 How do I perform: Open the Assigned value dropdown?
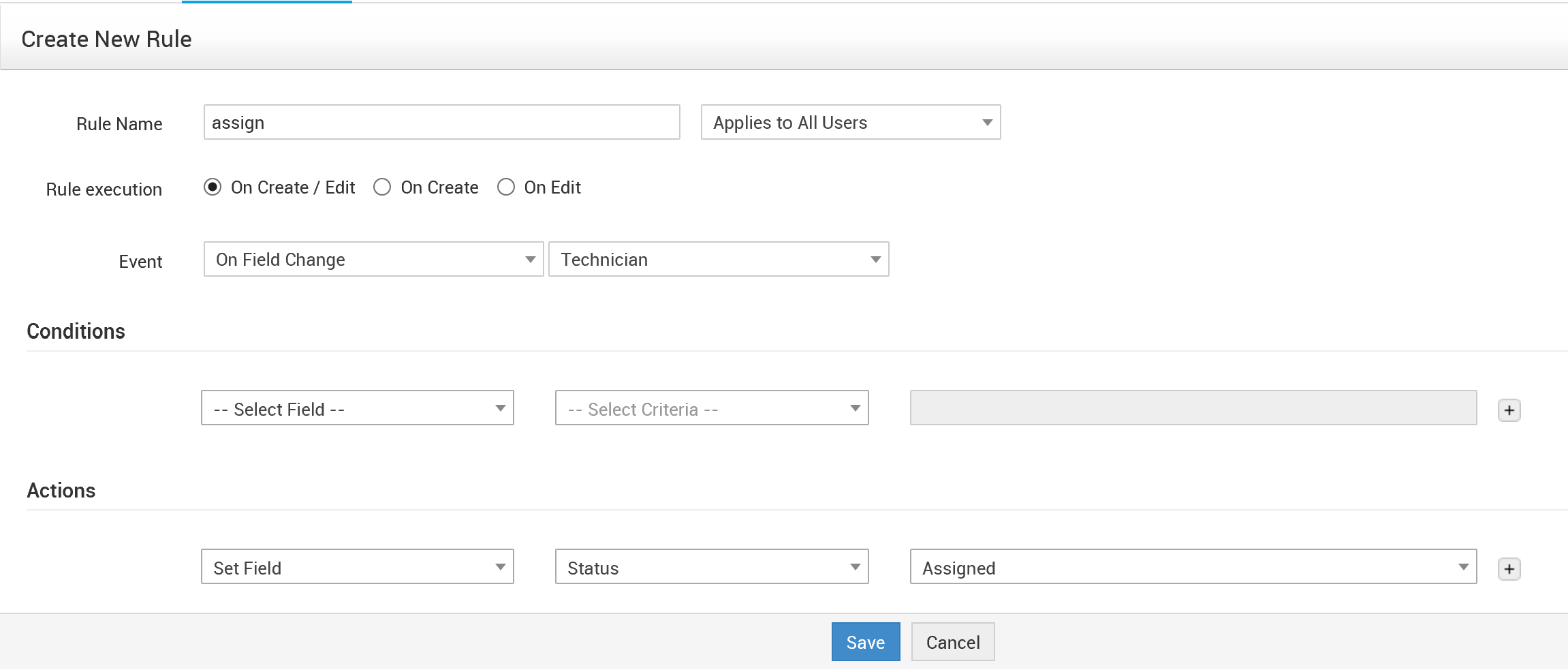1193,567
